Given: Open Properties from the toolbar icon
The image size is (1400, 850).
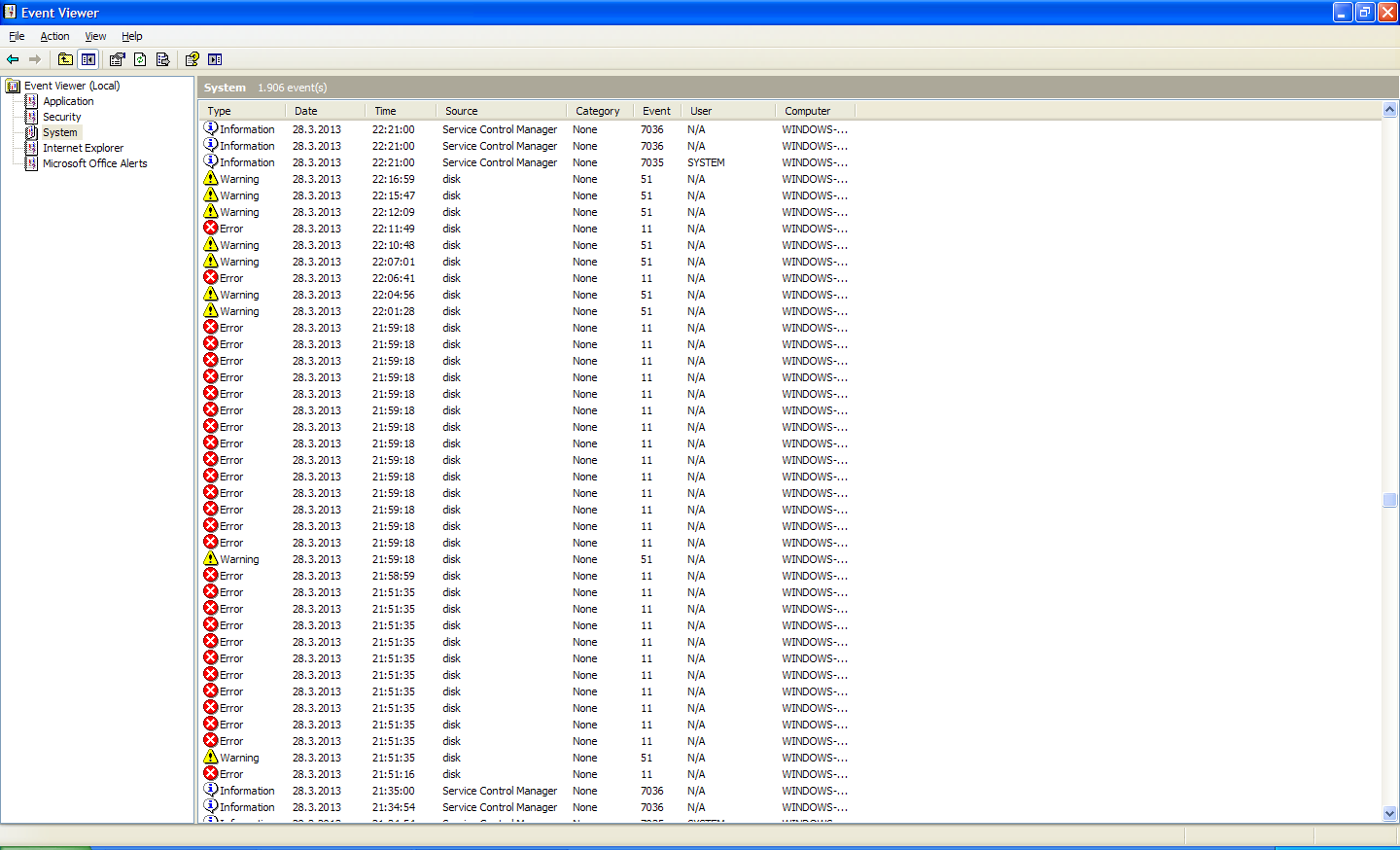Looking at the screenshot, I should 118,59.
